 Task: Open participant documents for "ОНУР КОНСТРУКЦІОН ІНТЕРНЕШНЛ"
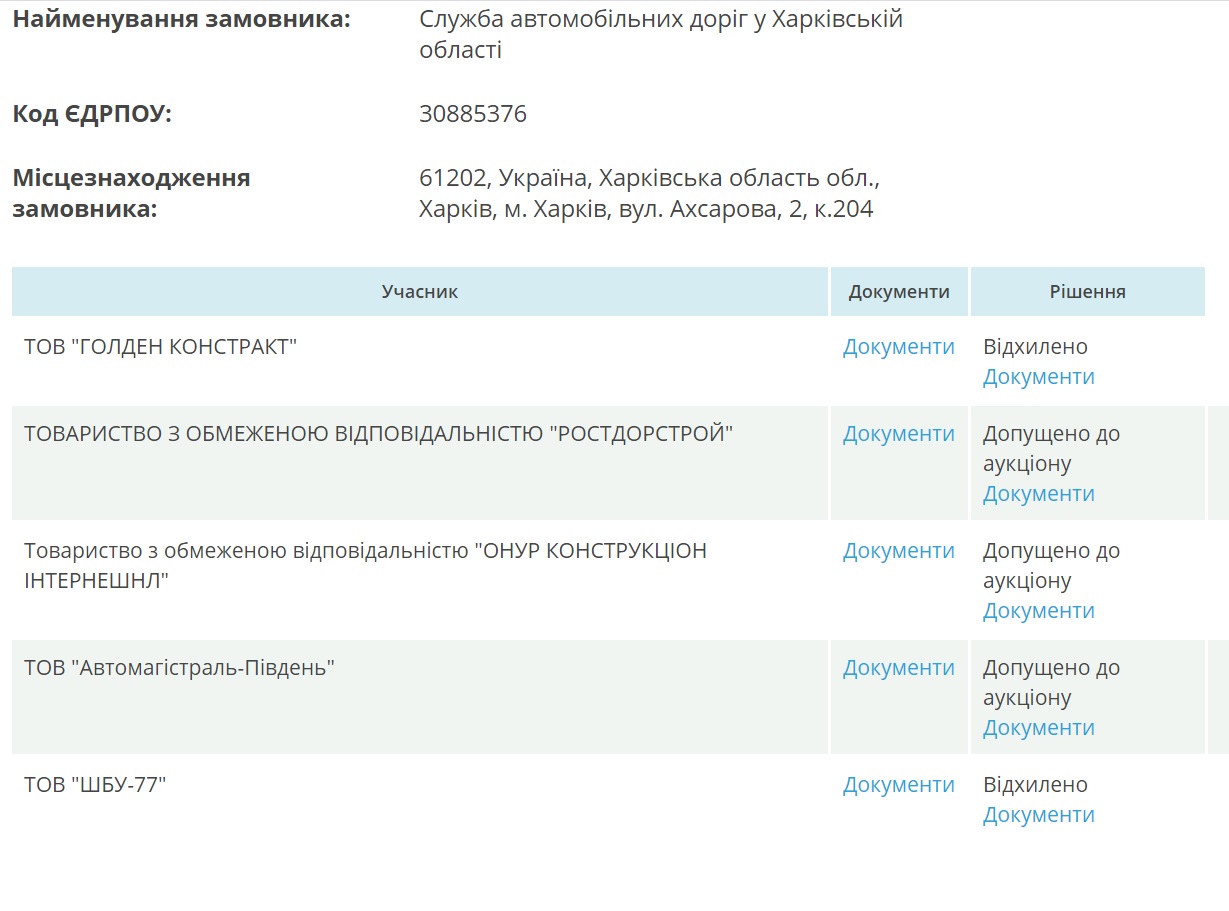click(x=898, y=551)
